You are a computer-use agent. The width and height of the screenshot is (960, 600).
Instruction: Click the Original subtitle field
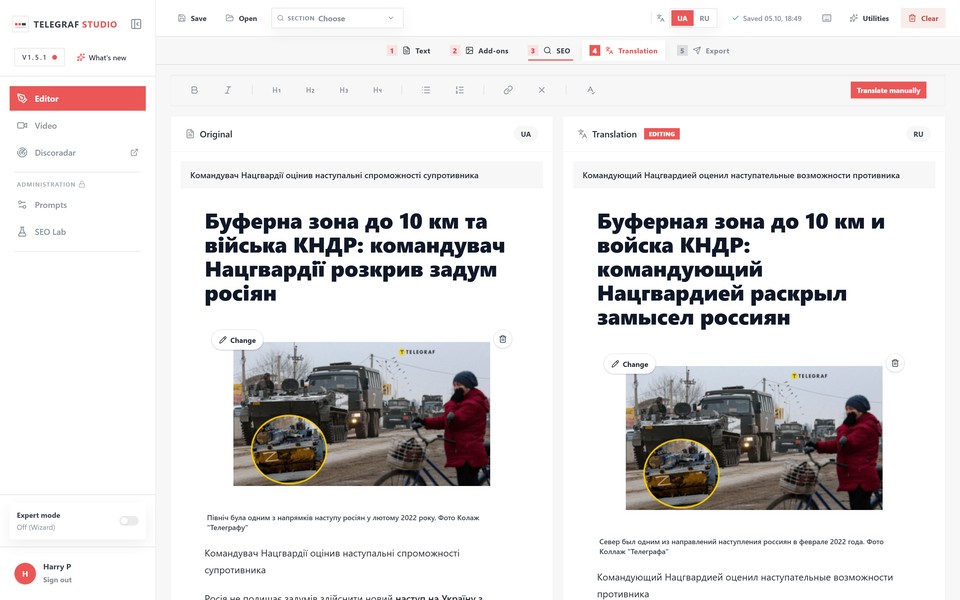[362, 175]
